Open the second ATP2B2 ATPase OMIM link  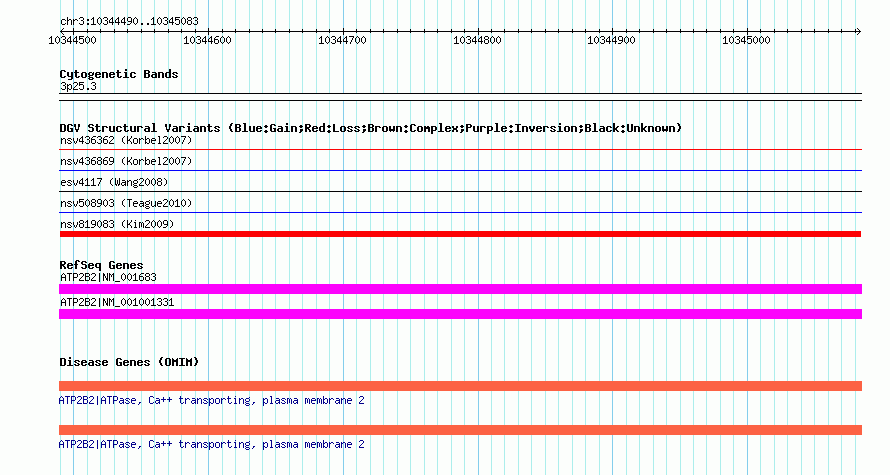[211, 444]
